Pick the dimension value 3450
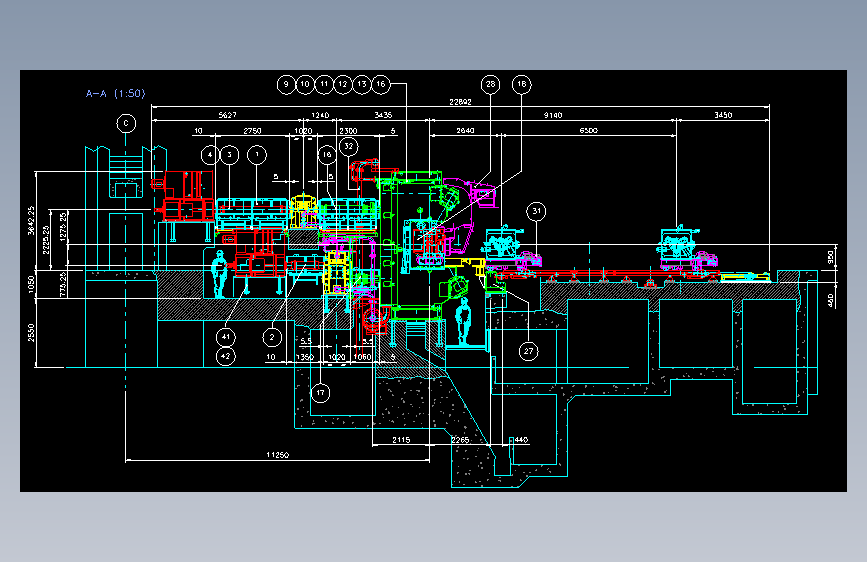This screenshot has width=867, height=562. [723, 115]
